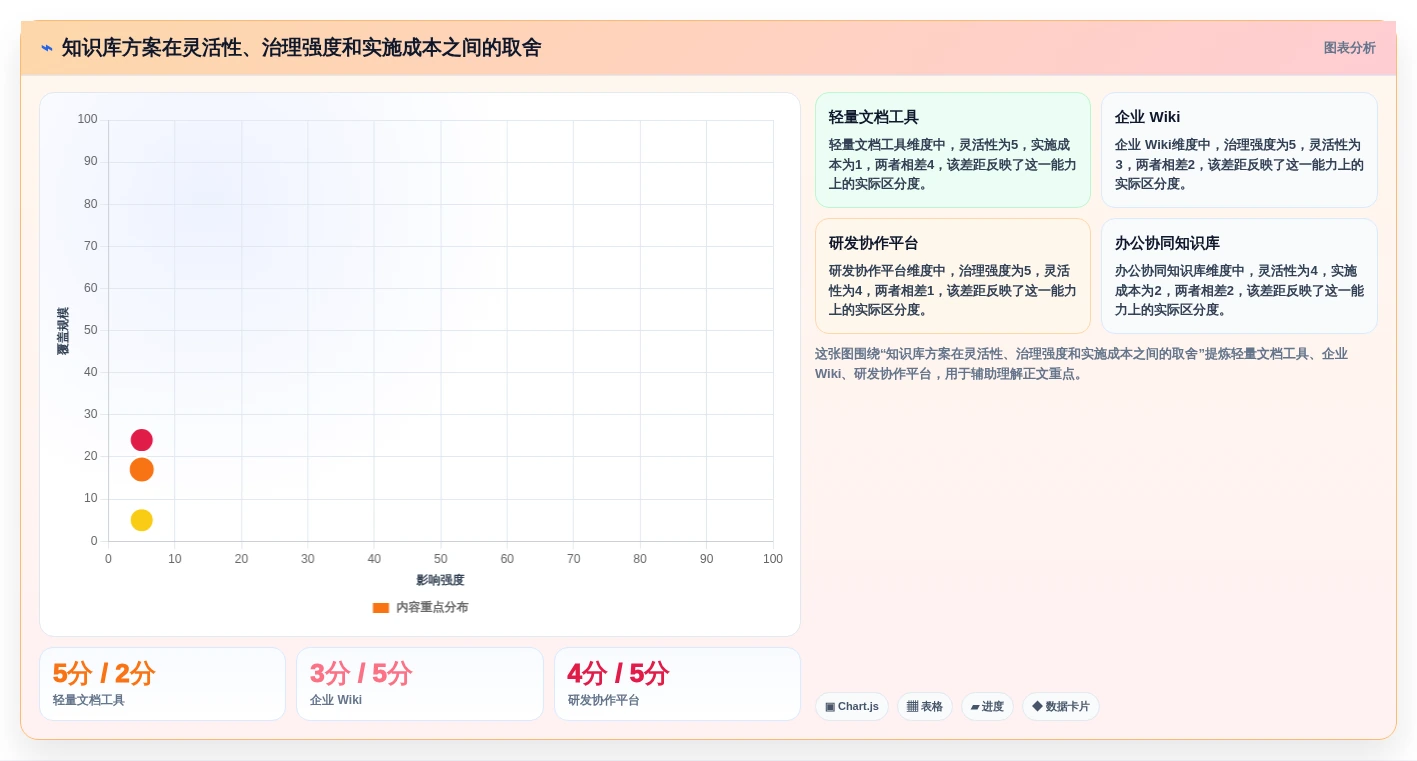Click the 企业 Wiki label under 3分 / 5分
Image resolution: width=1417 pixels, height=761 pixels.
tap(336, 700)
